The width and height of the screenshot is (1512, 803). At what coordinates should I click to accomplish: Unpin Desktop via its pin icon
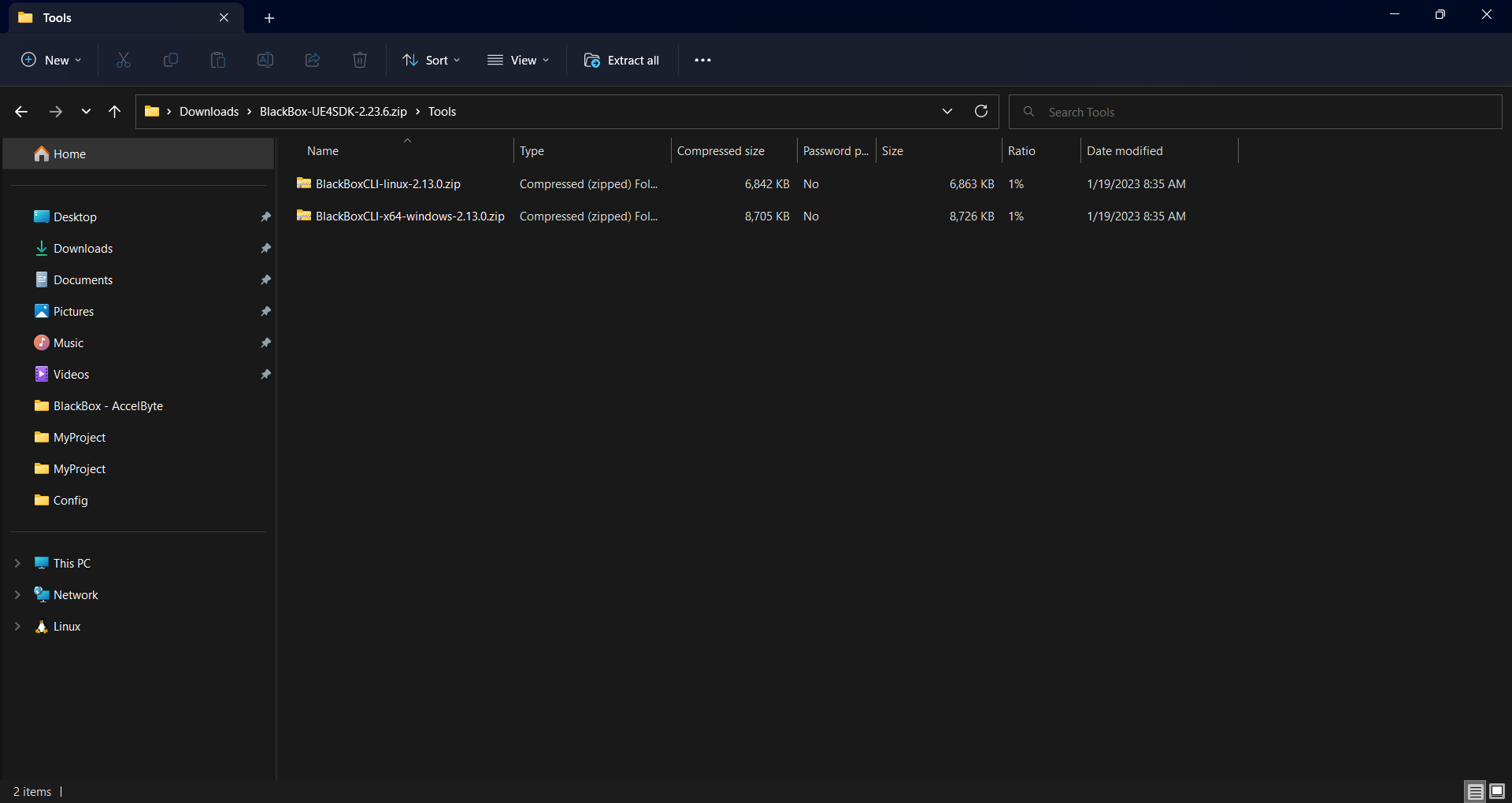coord(265,216)
